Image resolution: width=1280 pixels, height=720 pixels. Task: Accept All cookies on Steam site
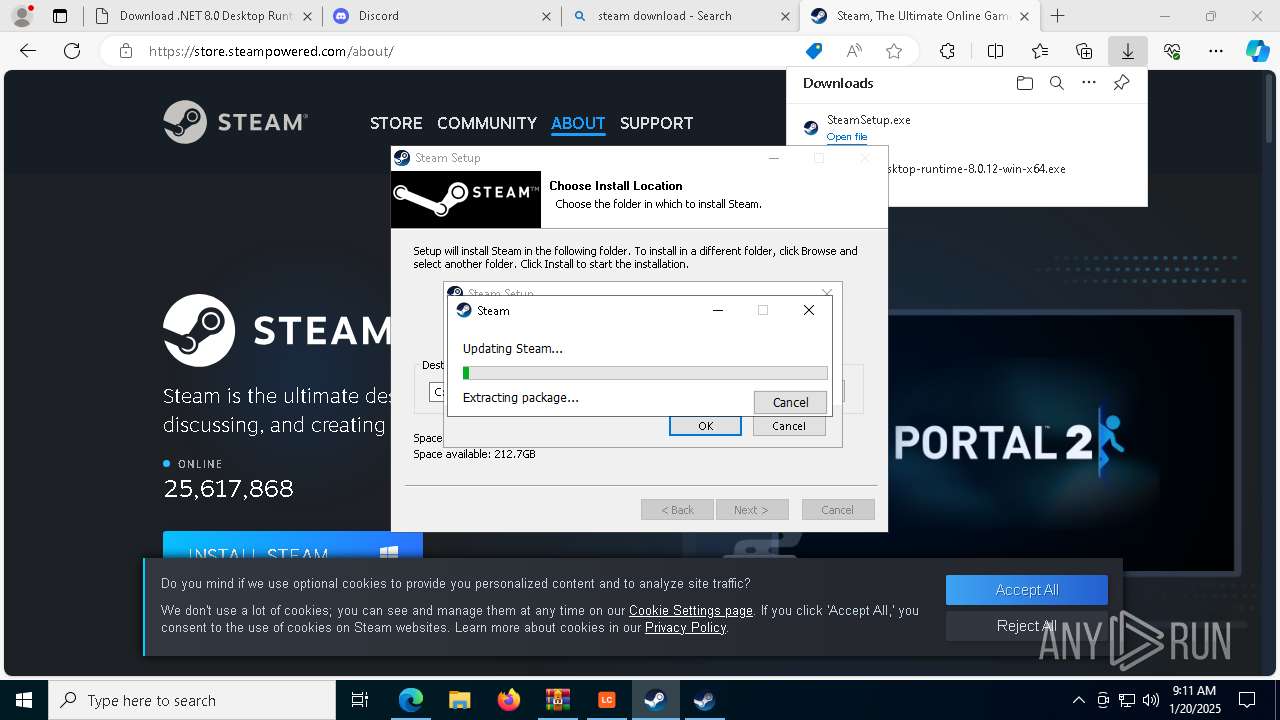tap(1027, 590)
